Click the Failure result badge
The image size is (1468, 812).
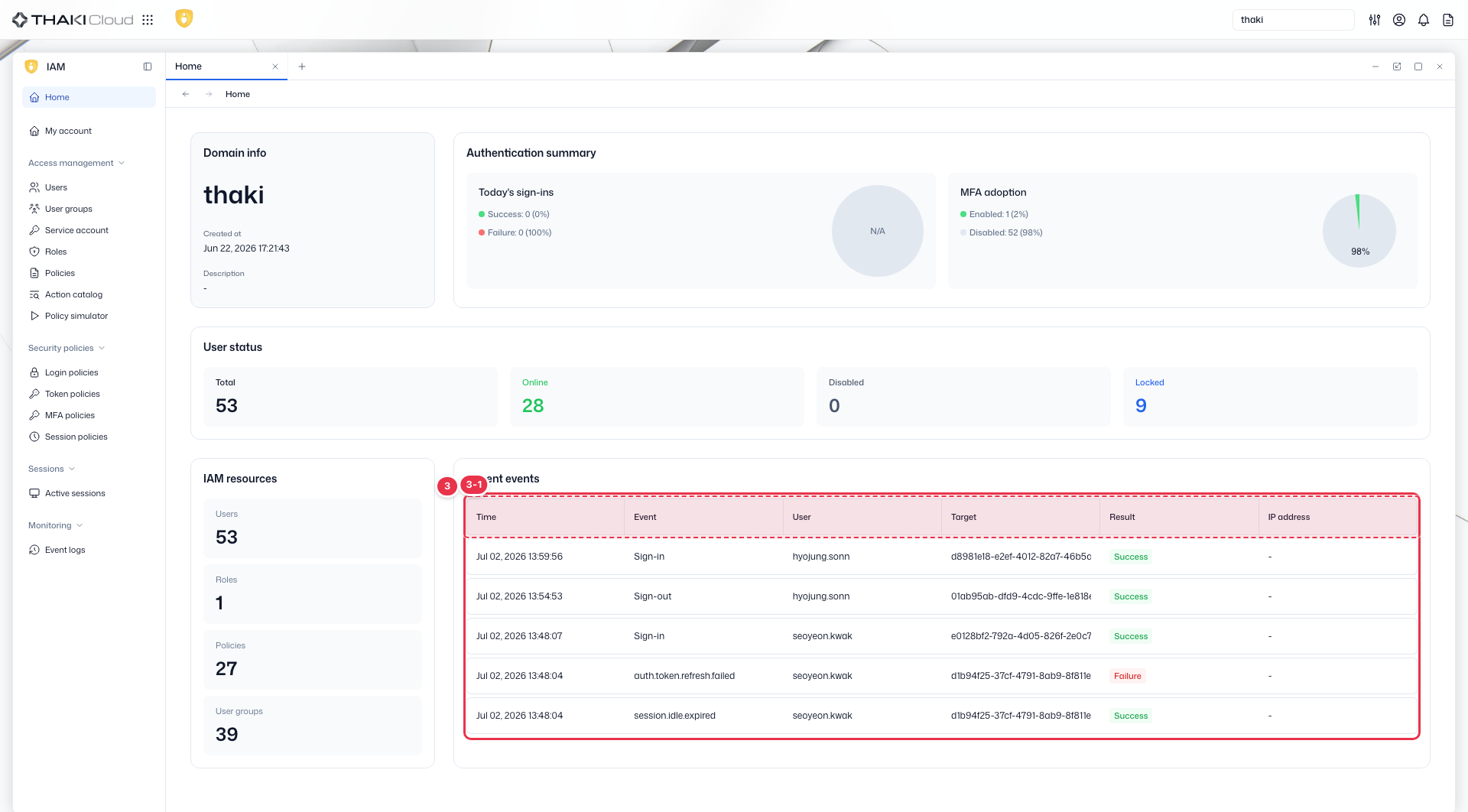1127,676
